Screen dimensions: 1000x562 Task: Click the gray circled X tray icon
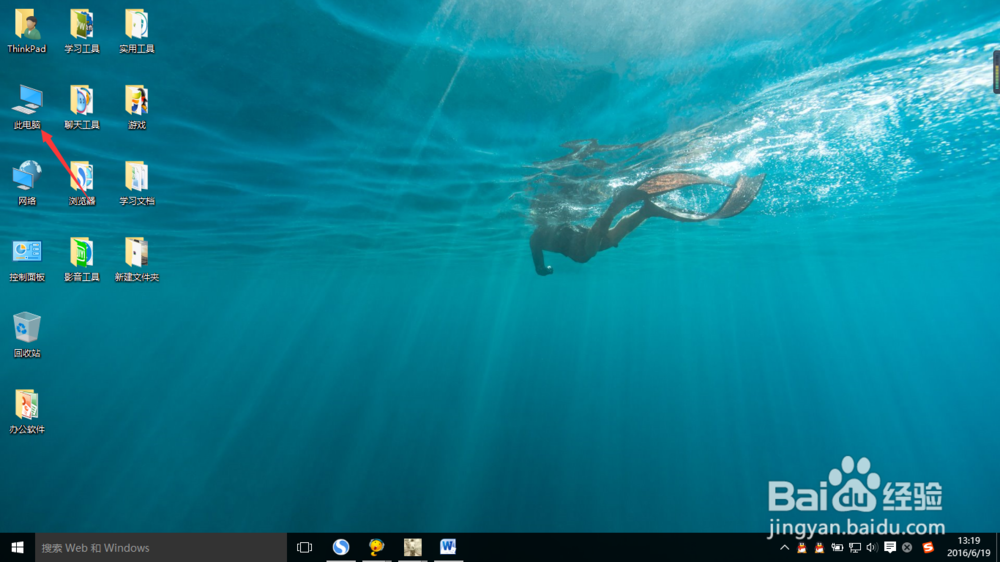pyautogui.click(x=907, y=547)
